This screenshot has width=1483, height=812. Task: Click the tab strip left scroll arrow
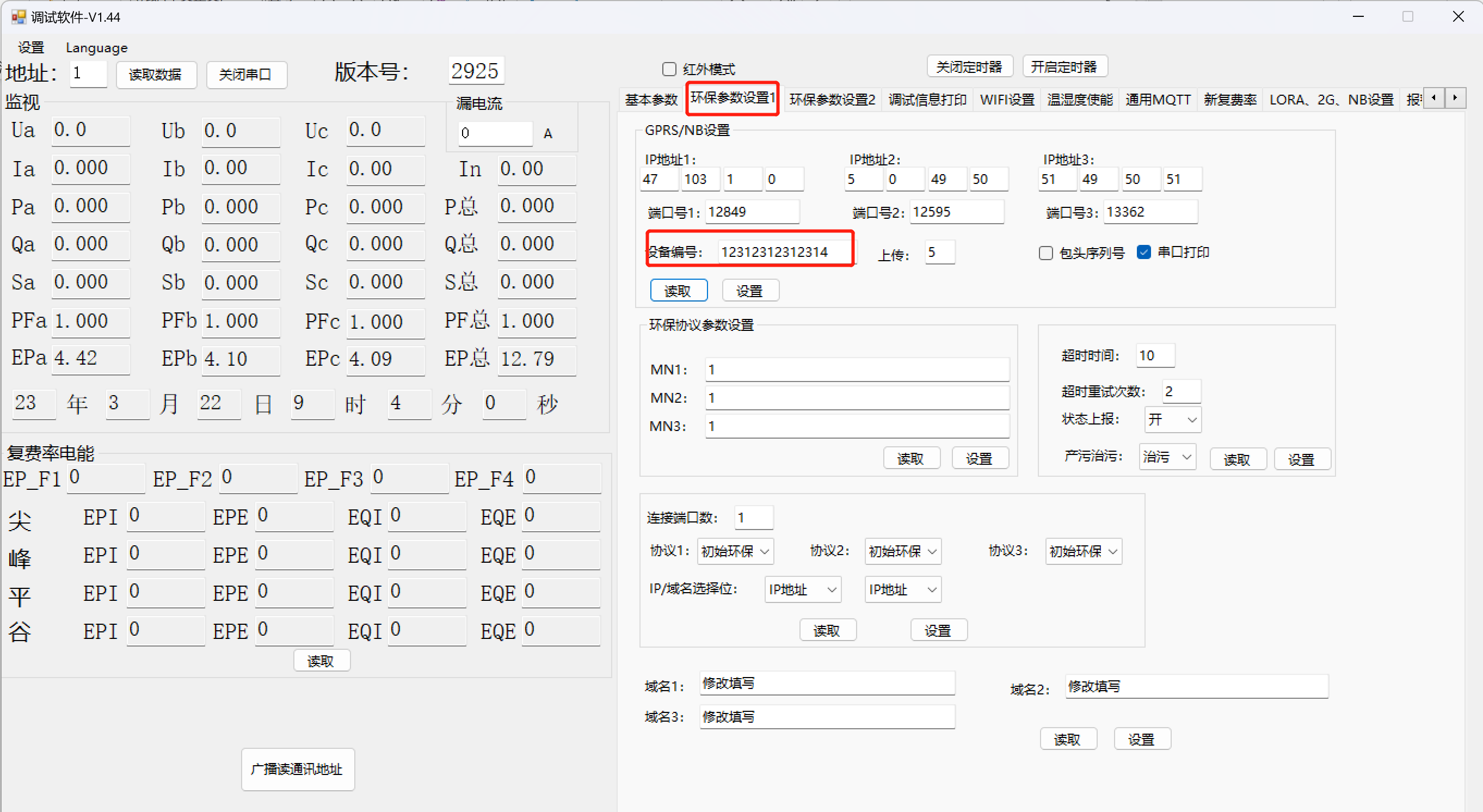(x=1433, y=98)
